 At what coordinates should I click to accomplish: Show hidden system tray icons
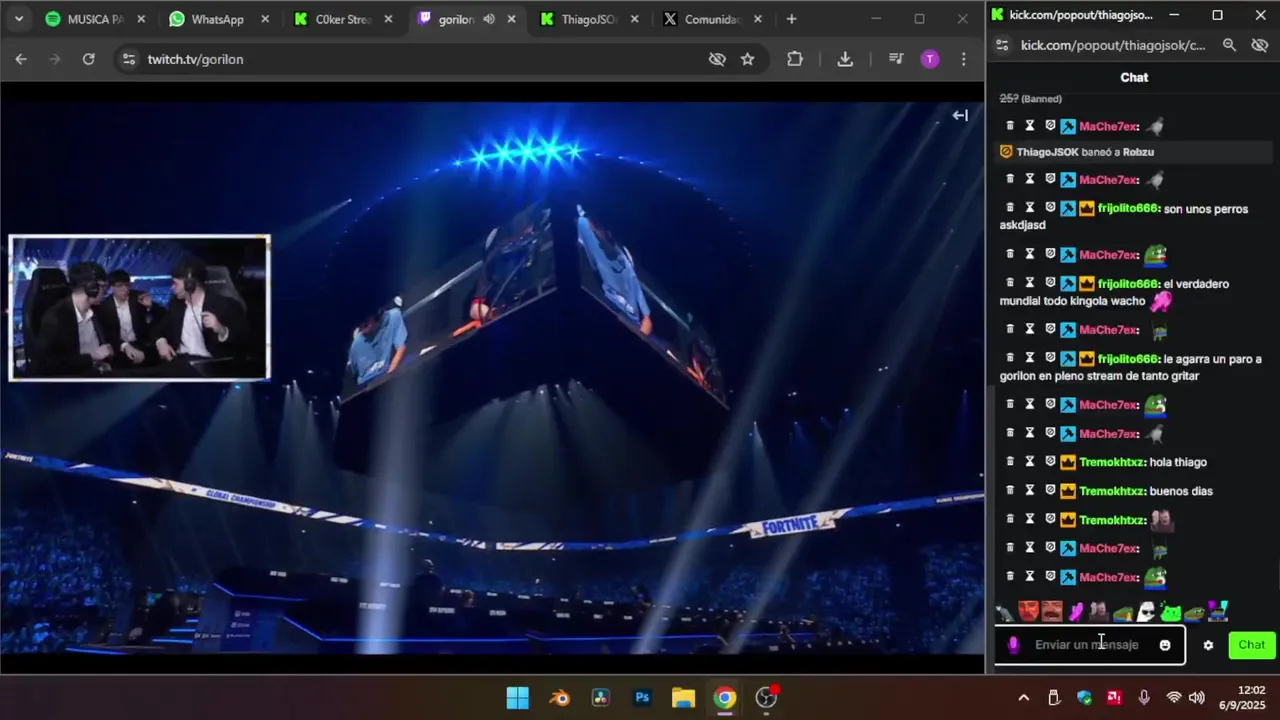point(1023,697)
